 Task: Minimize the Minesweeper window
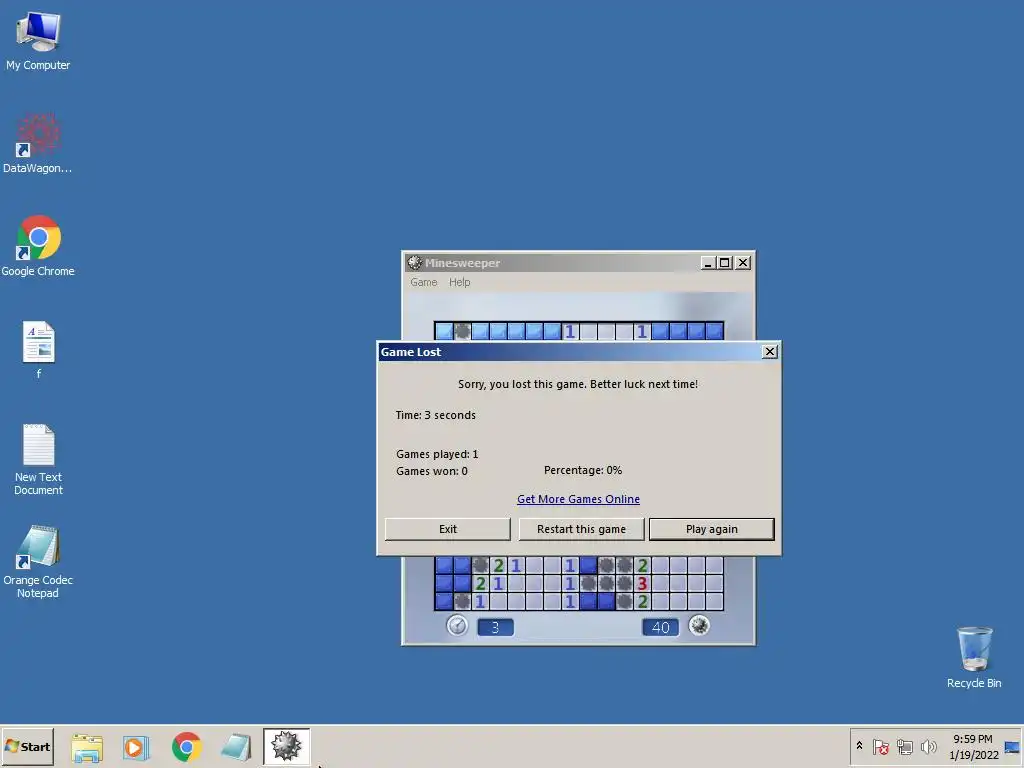708,263
